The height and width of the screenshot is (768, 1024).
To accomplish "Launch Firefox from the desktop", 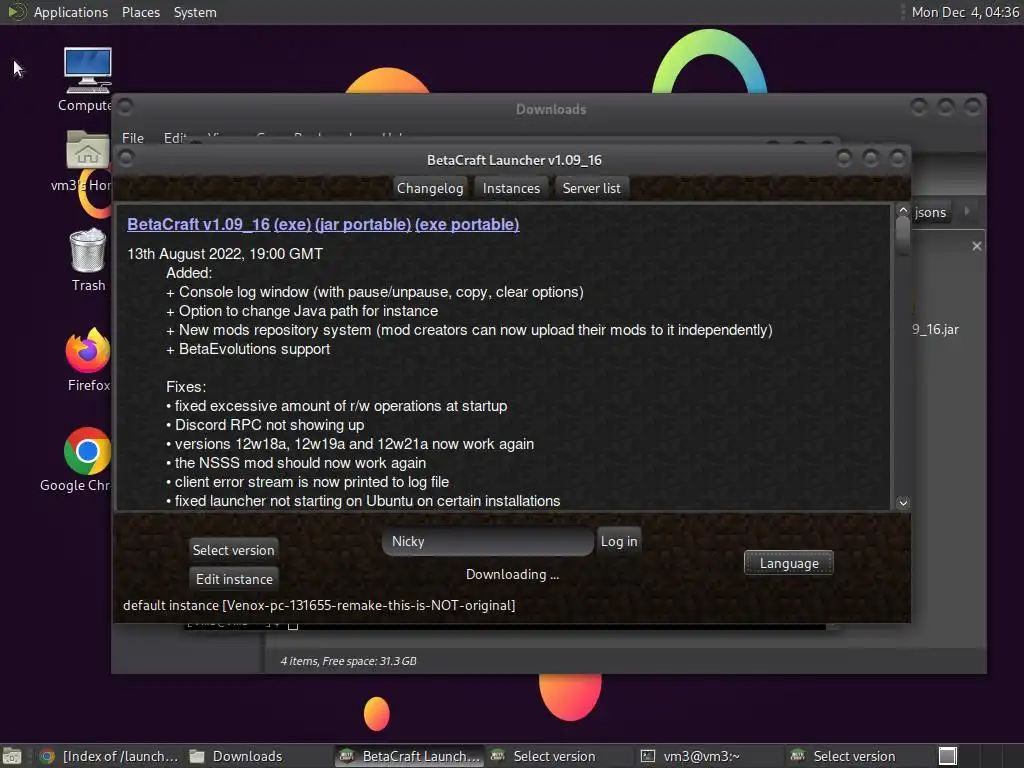I will [x=88, y=350].
